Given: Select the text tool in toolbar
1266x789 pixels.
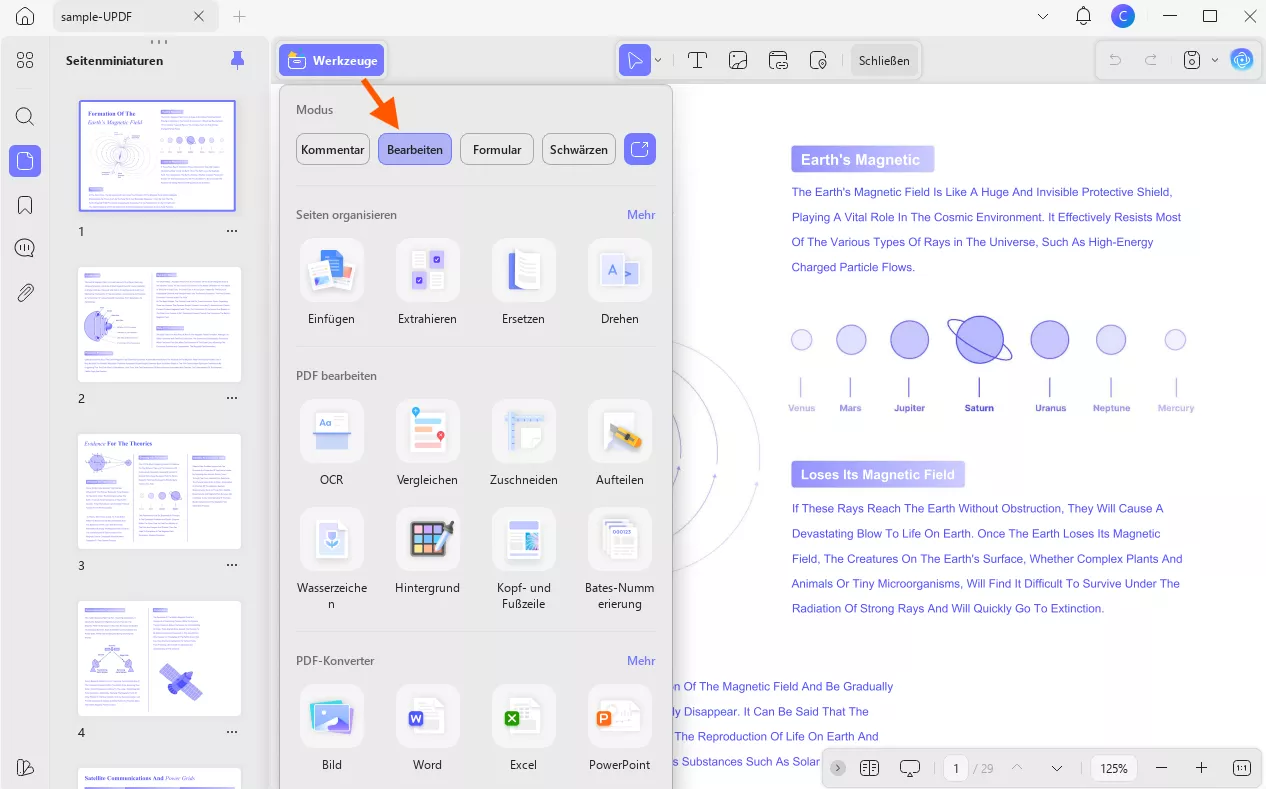Looking at the screenshot, I should pyautogui.click(x=697, y=60).
